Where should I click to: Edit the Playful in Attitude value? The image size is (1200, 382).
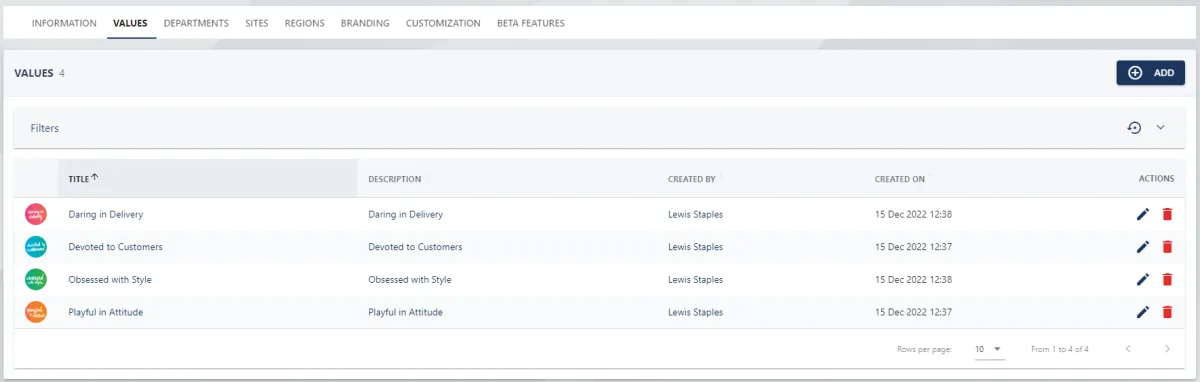pyautogui.click(x=1143, y=312)
